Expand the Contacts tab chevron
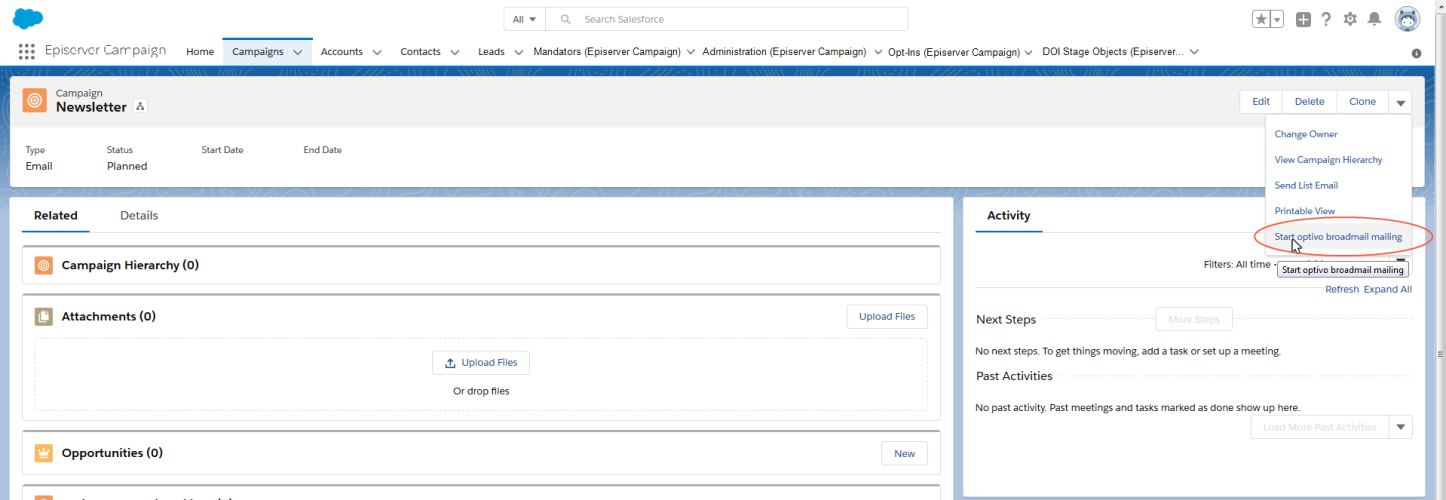Screen dimensions: 1446x500 (x=455, y=52)
